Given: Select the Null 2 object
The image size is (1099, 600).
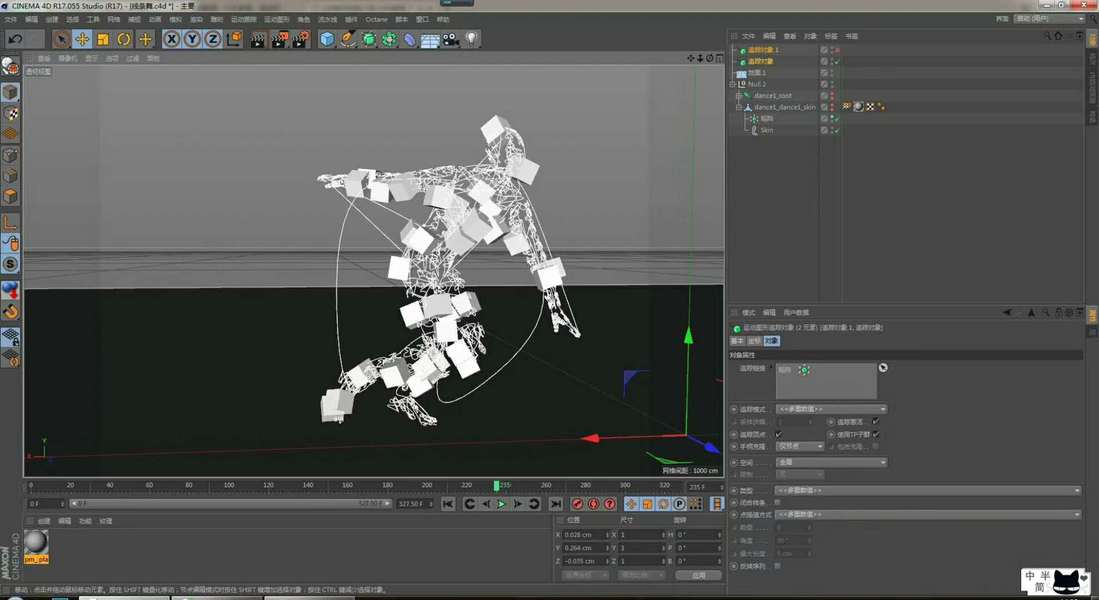Looking at the screenshot, I should pos(756,84).
